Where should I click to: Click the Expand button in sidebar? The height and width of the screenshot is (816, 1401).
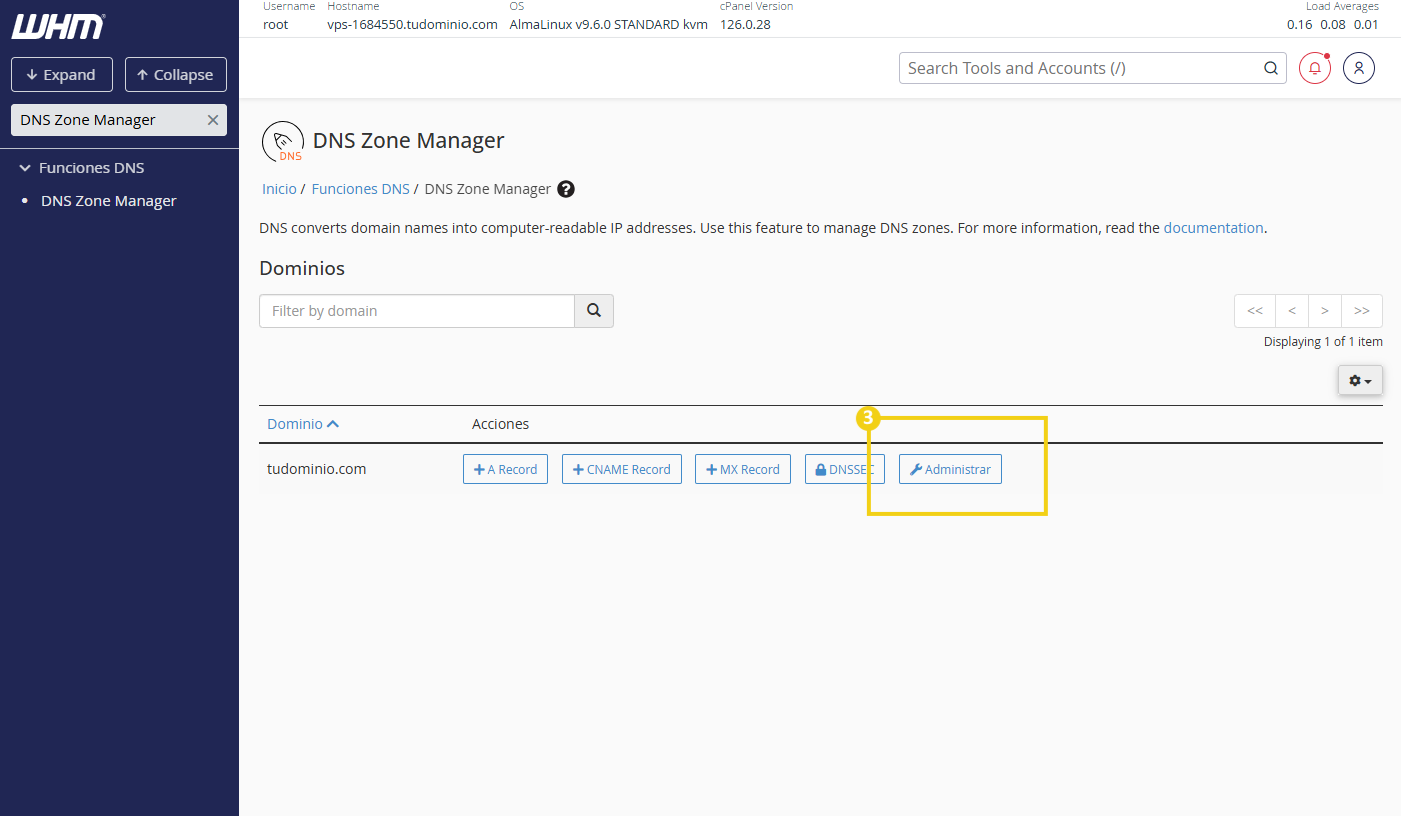61,75
